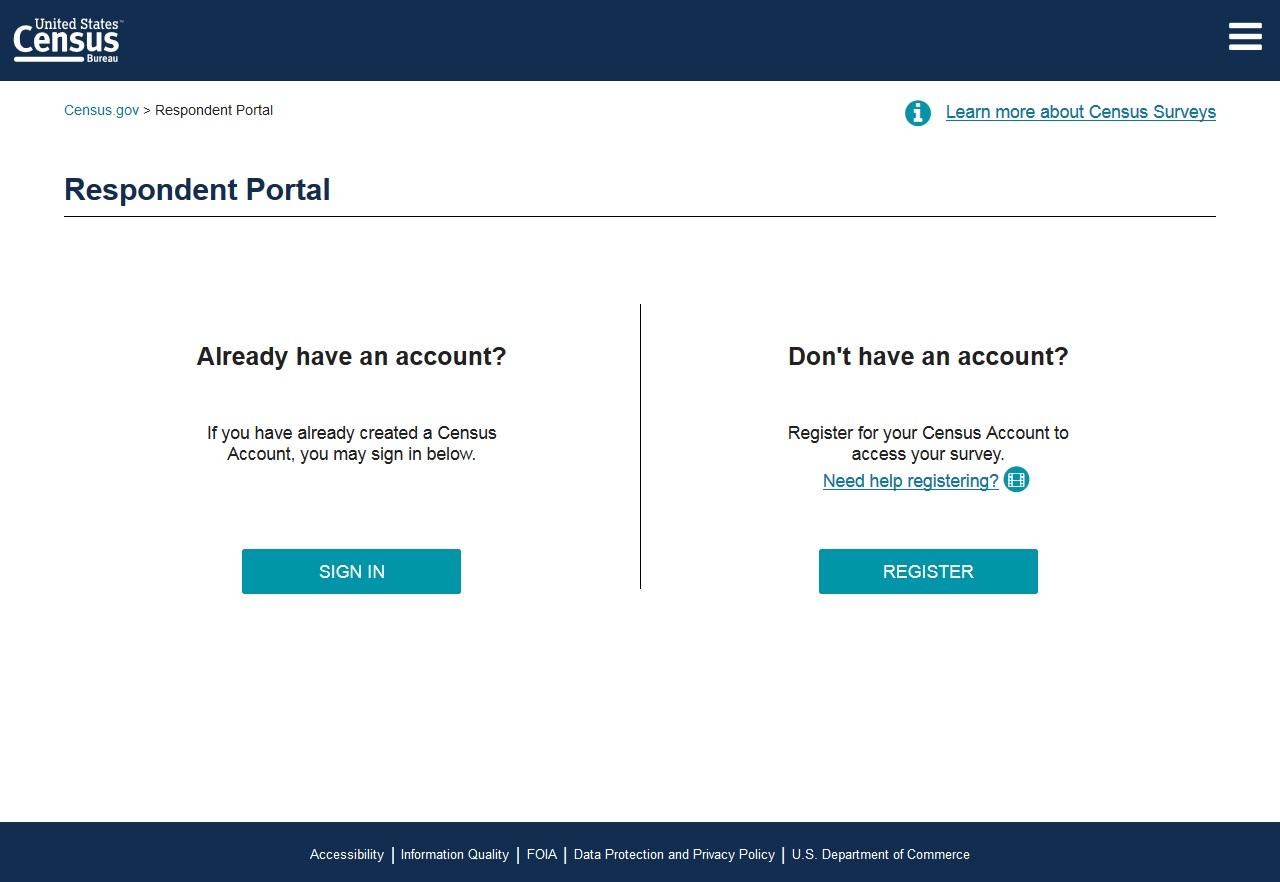The height and width of the screenshot is (882, 1280).
Task: Click the Don't have an account heading
Action: pos(928,357)
